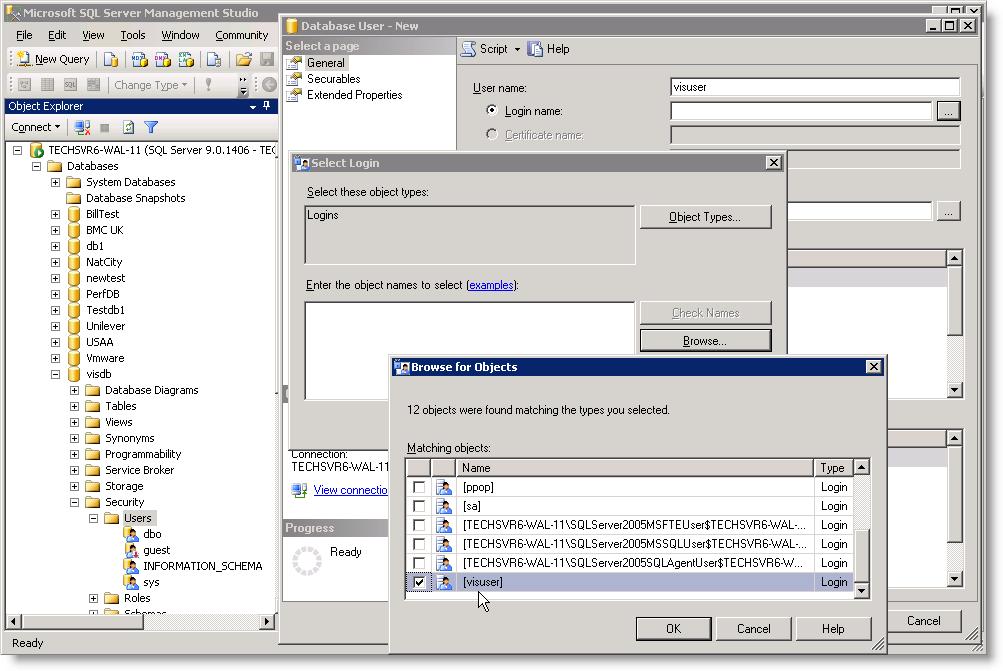Open the examples link in Select Login
Image resolution: width=1003 pixels, height=671 pixels.
[x=491, y=285]
